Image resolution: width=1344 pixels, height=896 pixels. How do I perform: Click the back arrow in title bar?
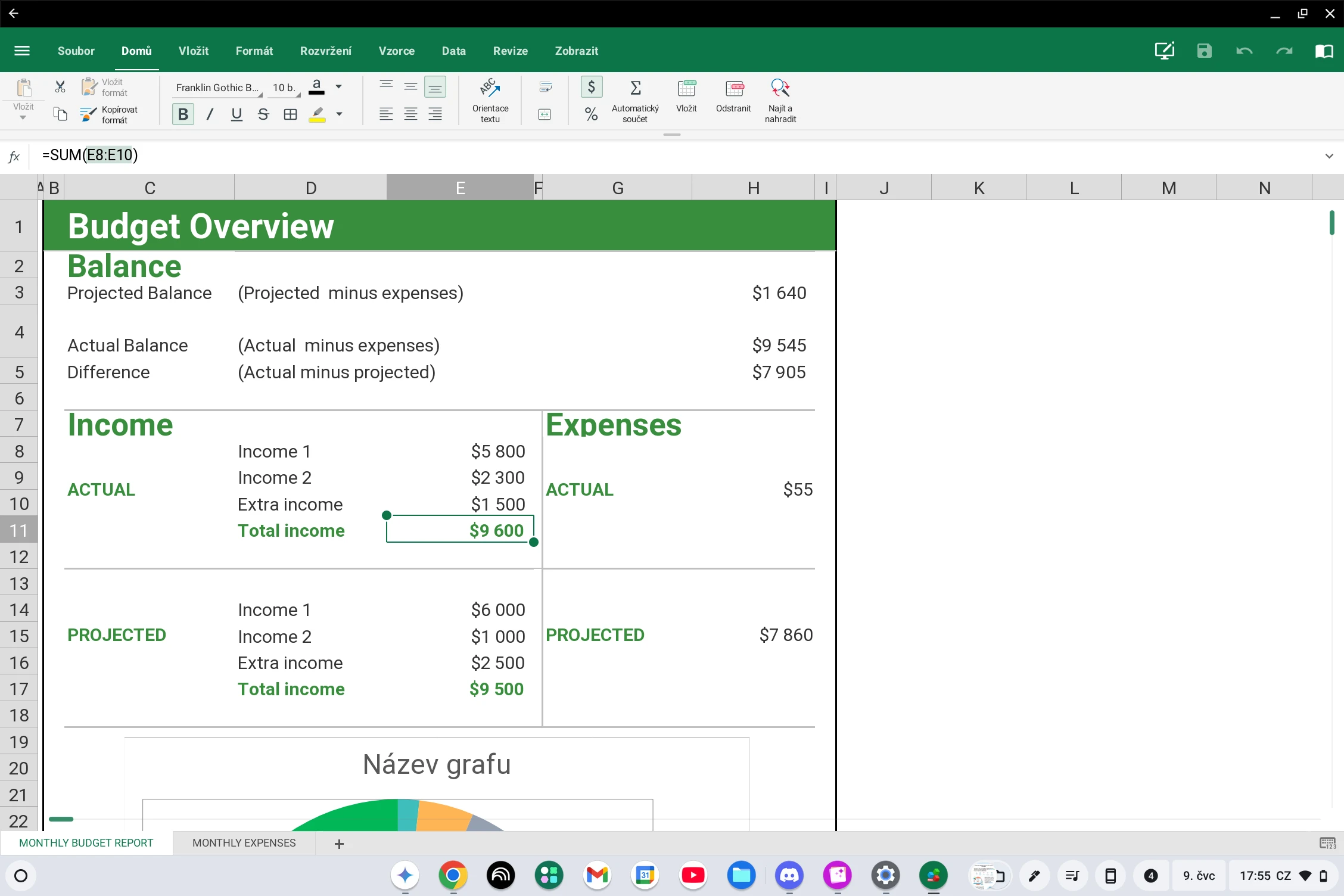pyautogui.click(x=14, y=13)
